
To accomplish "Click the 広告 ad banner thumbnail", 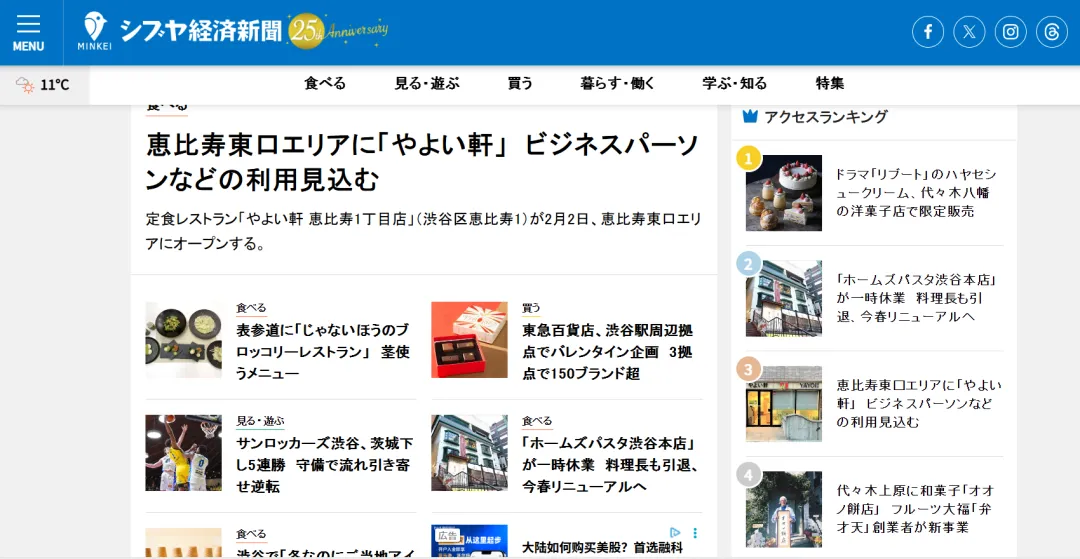I will (469, 542).
